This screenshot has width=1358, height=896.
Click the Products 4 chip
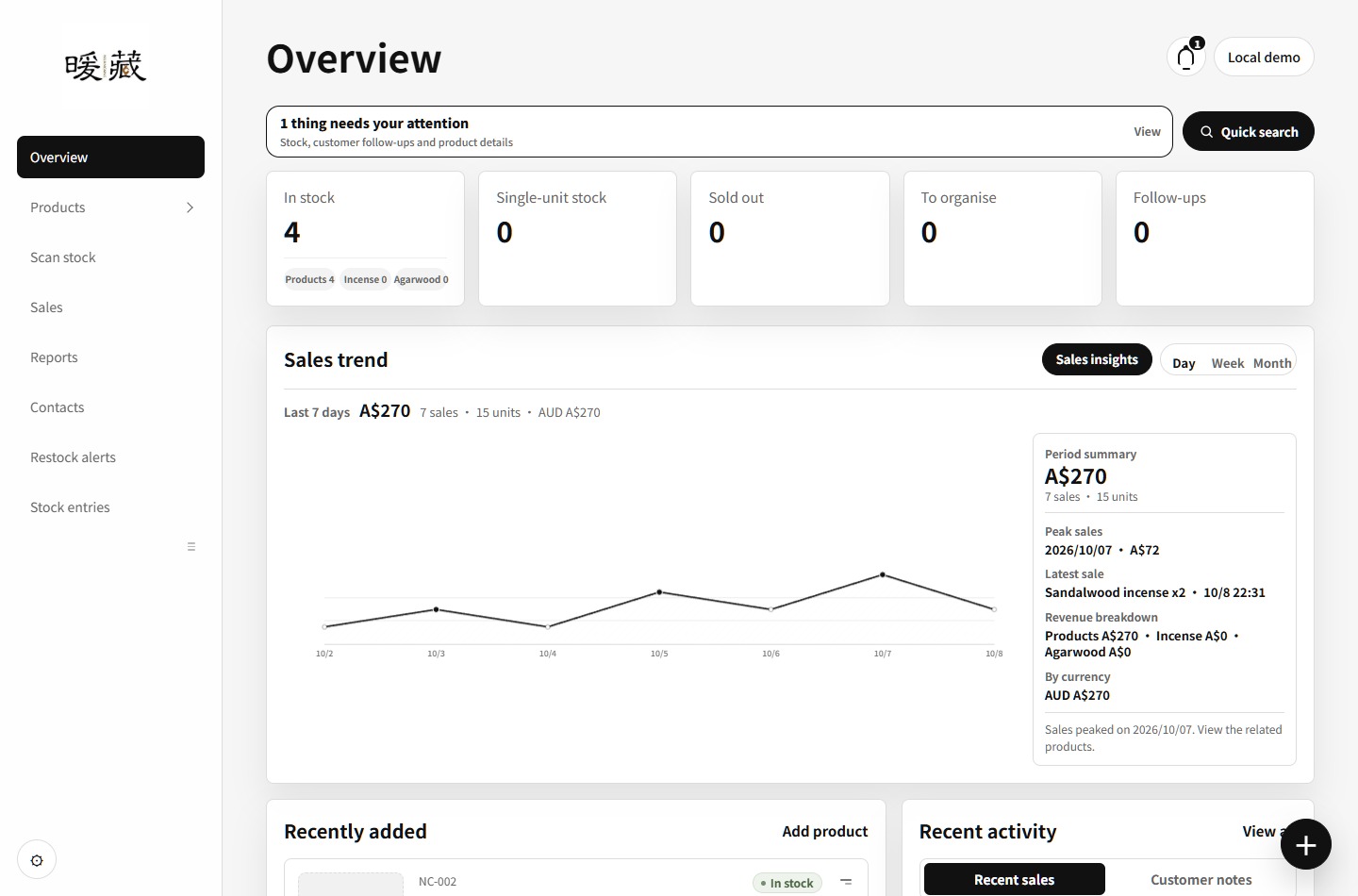pos(309,279)
